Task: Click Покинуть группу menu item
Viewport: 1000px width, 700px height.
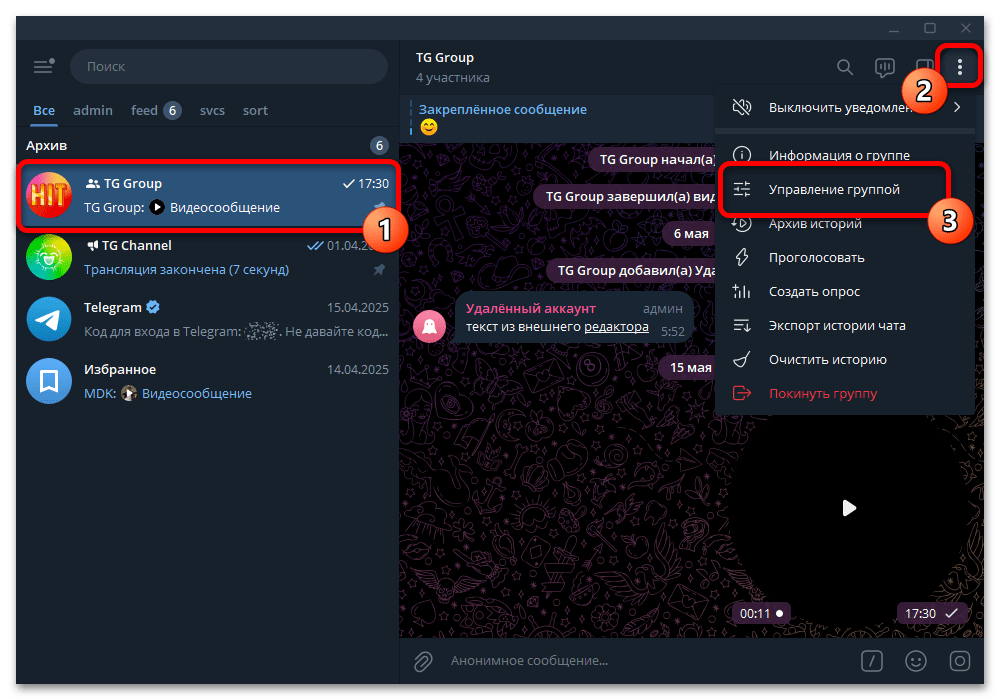Action: (x=844, y=393)
